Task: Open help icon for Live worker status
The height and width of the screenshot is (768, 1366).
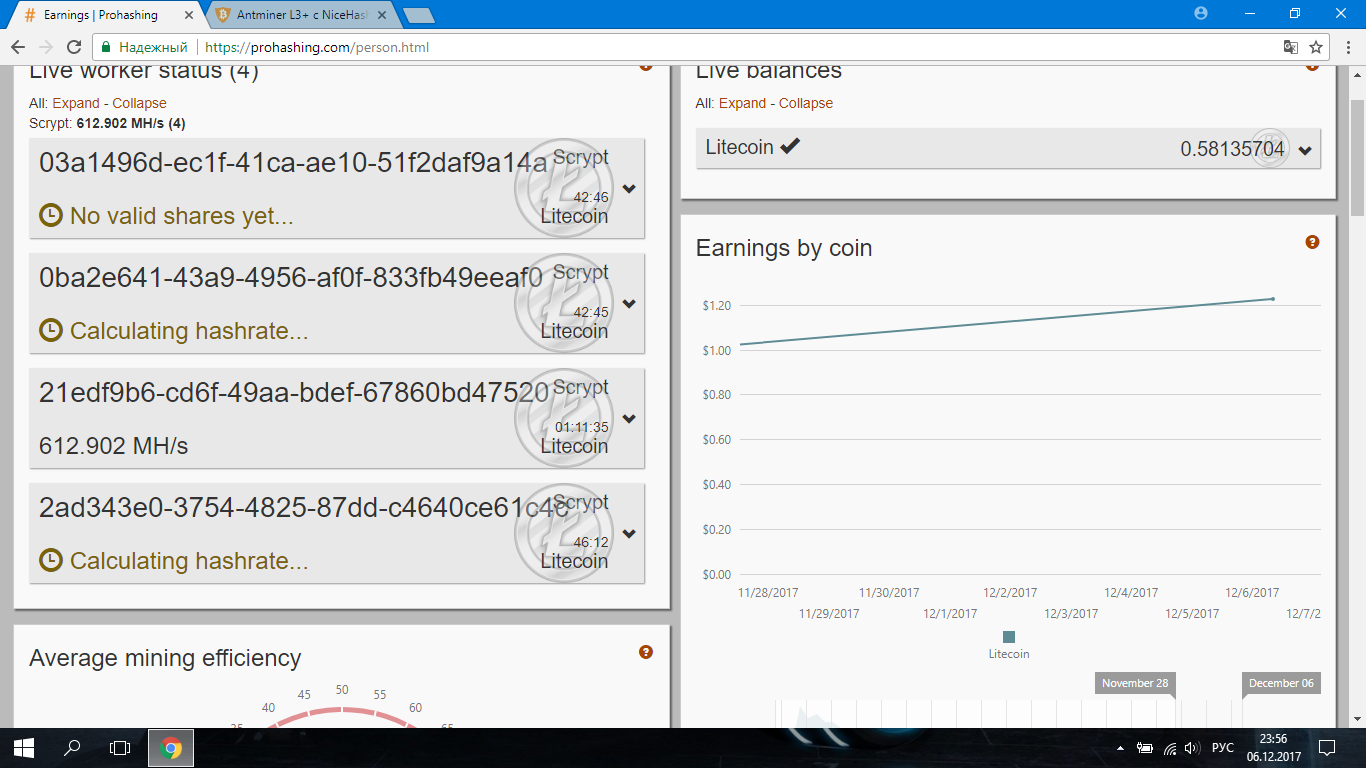Action: point(646,66)
